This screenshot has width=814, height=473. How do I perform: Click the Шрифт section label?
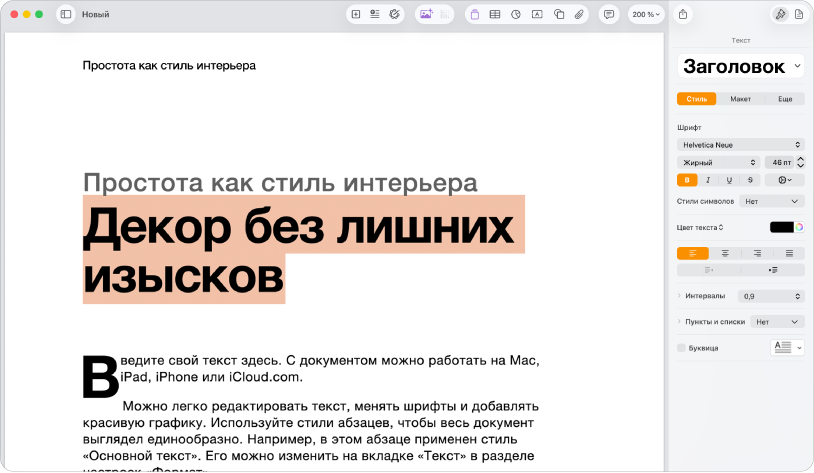click(x=689, y=127)
